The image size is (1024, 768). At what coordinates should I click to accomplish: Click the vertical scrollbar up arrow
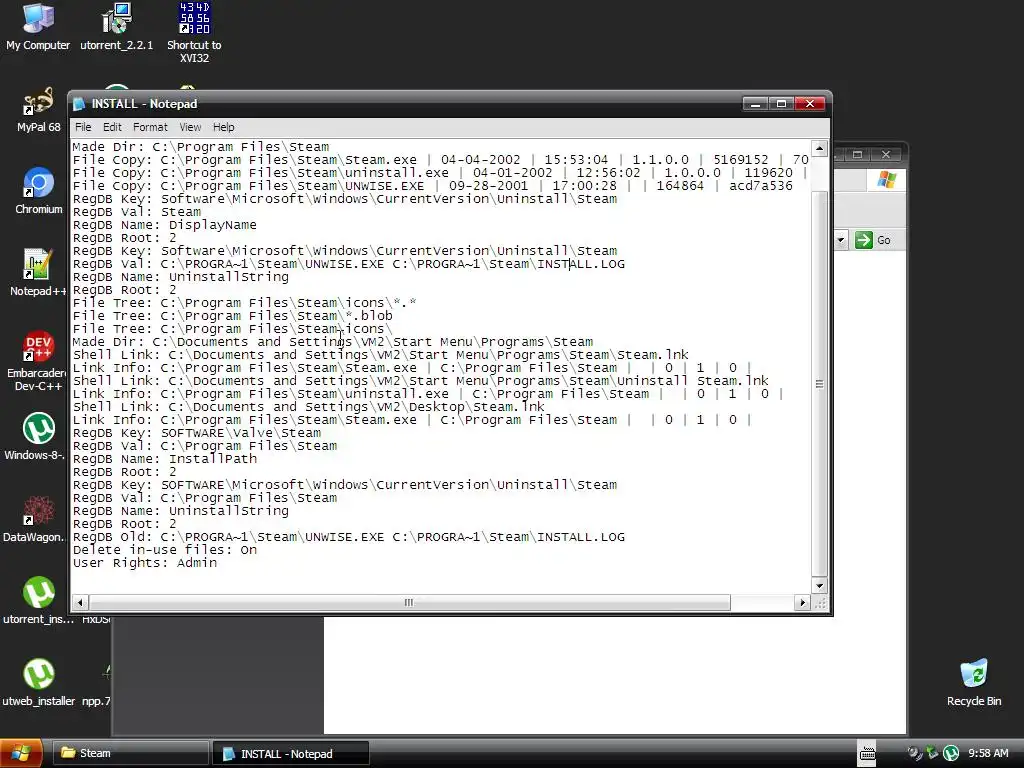(819, 148)
